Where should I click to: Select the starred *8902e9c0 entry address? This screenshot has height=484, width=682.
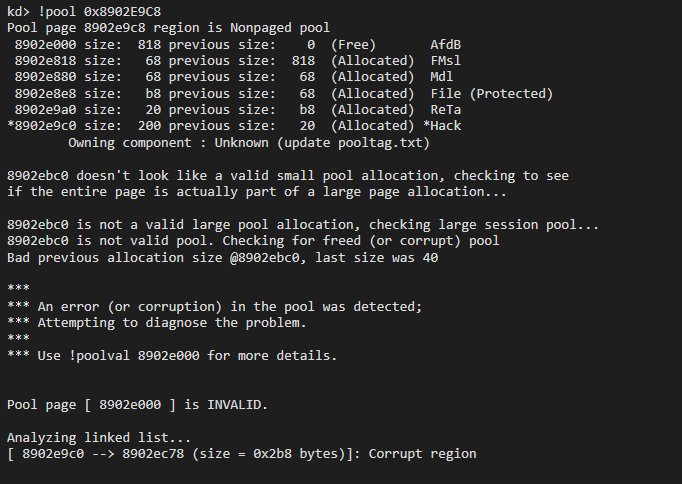point(41,126)
